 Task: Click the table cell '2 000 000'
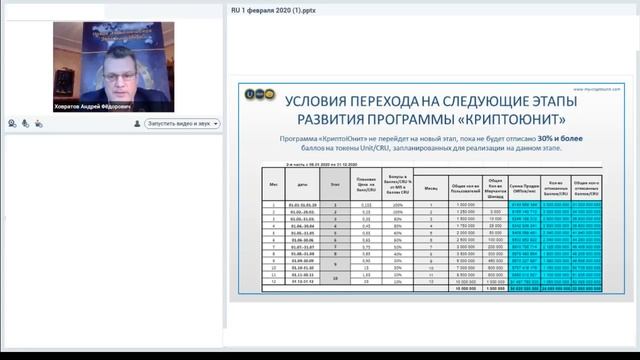[465, 233]
